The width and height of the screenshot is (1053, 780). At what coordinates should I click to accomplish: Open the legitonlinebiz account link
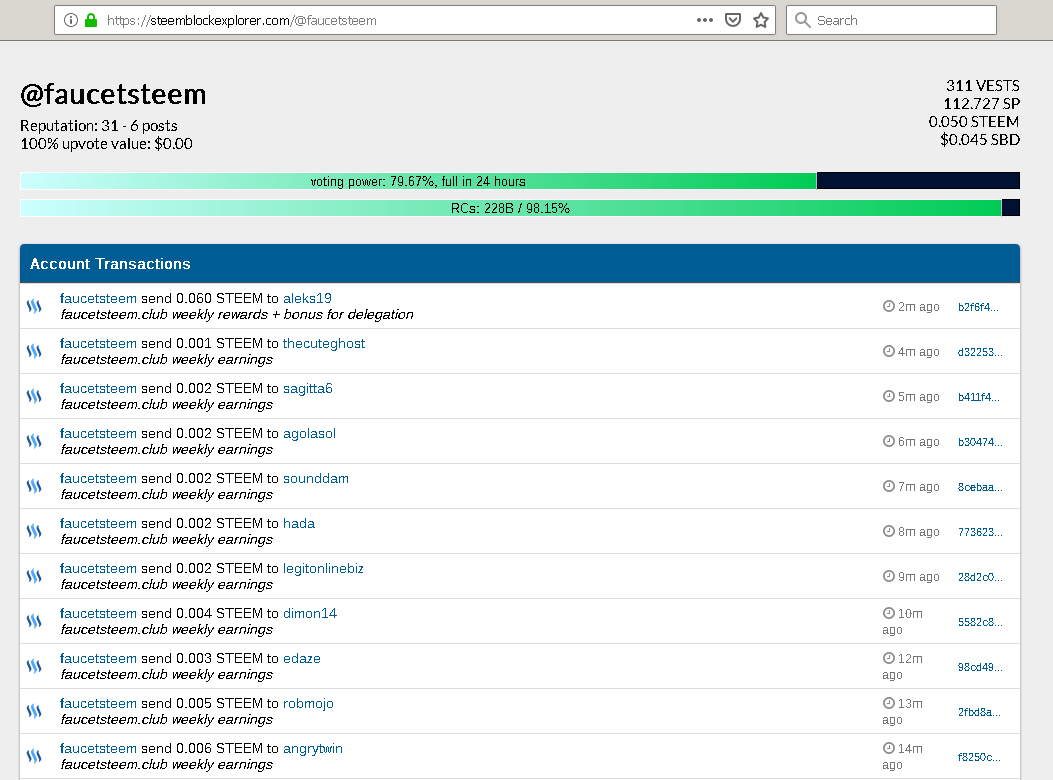[x=323, y=568]
